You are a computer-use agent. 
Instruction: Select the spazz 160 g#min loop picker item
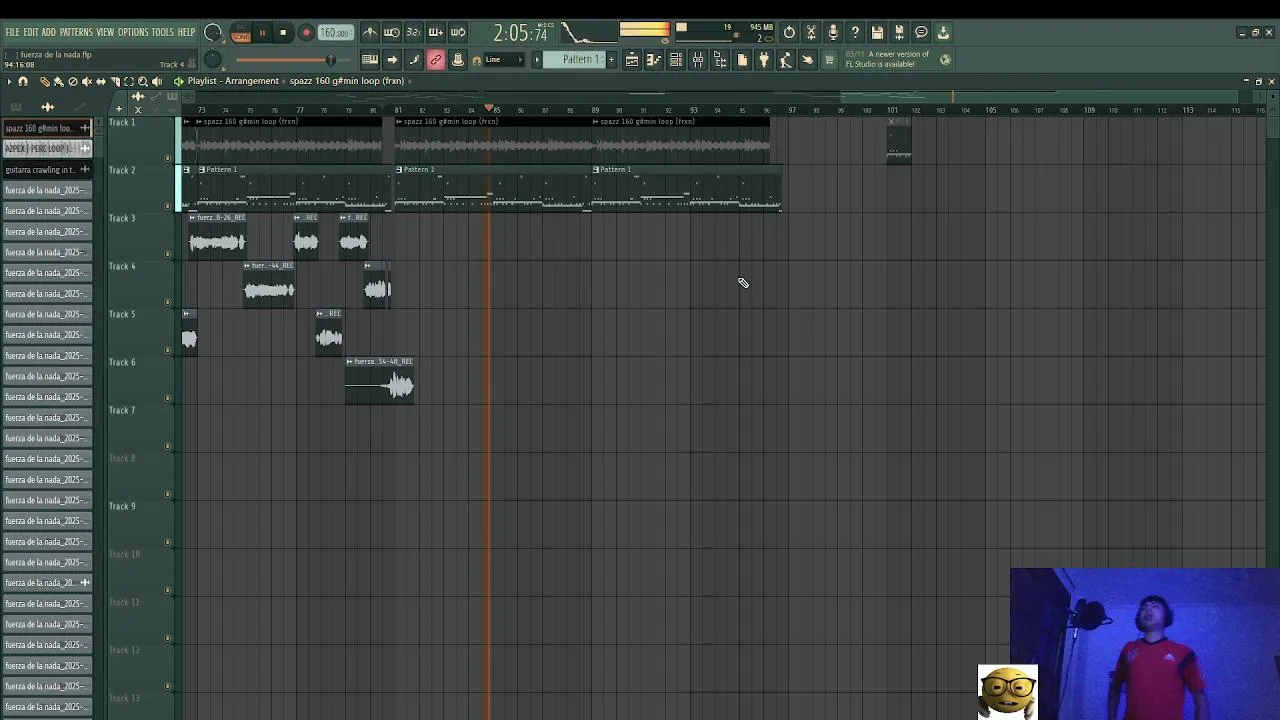(x=47, y=128)
